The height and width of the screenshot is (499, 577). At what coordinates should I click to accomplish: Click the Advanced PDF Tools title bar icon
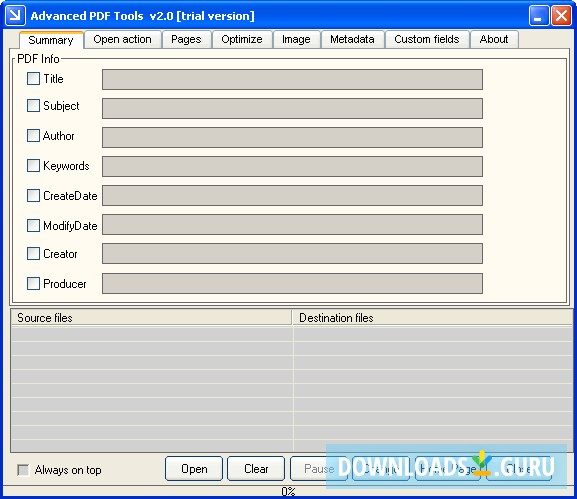point(15,15)
